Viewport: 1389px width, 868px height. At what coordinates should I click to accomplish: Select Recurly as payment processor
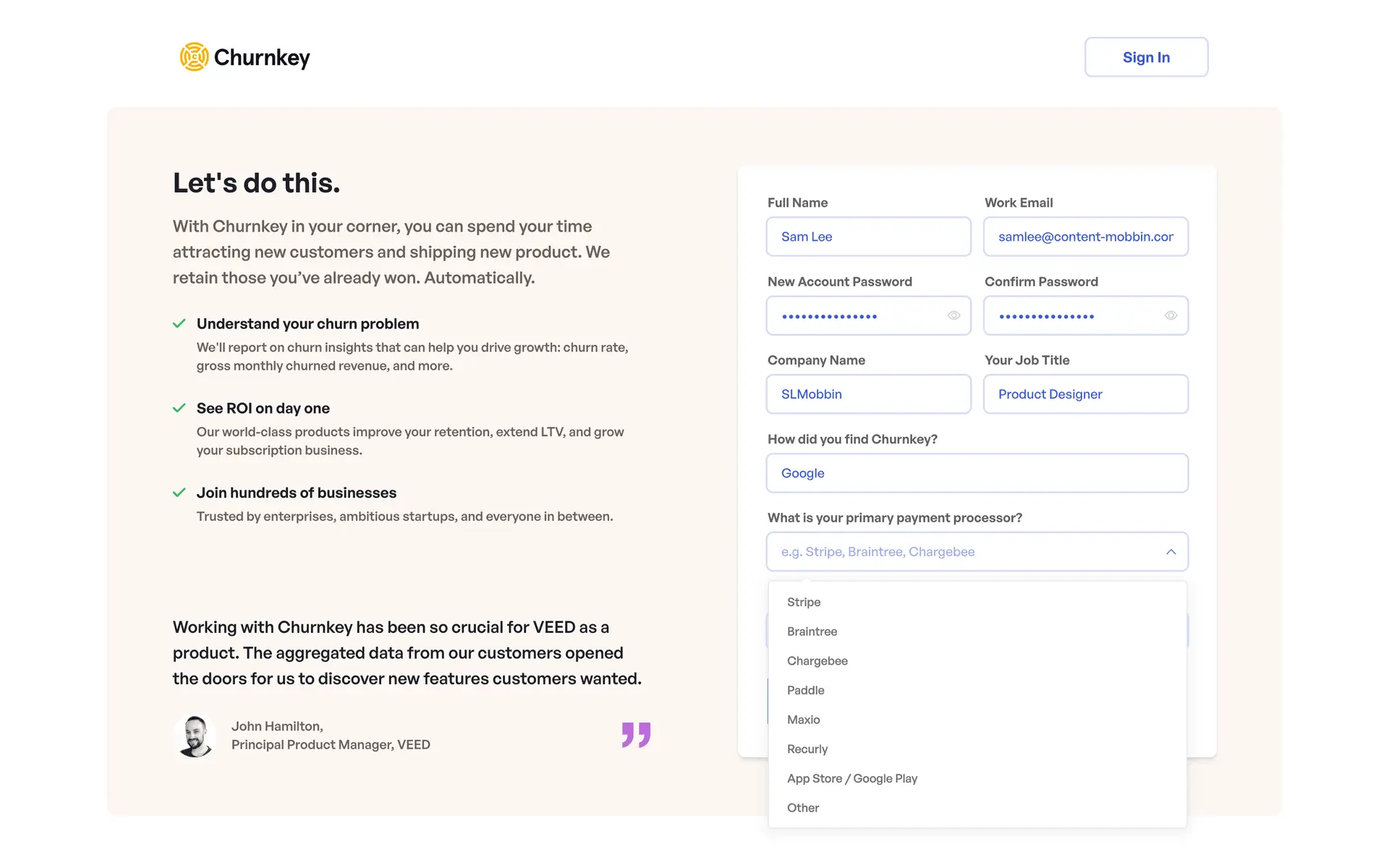807,749
